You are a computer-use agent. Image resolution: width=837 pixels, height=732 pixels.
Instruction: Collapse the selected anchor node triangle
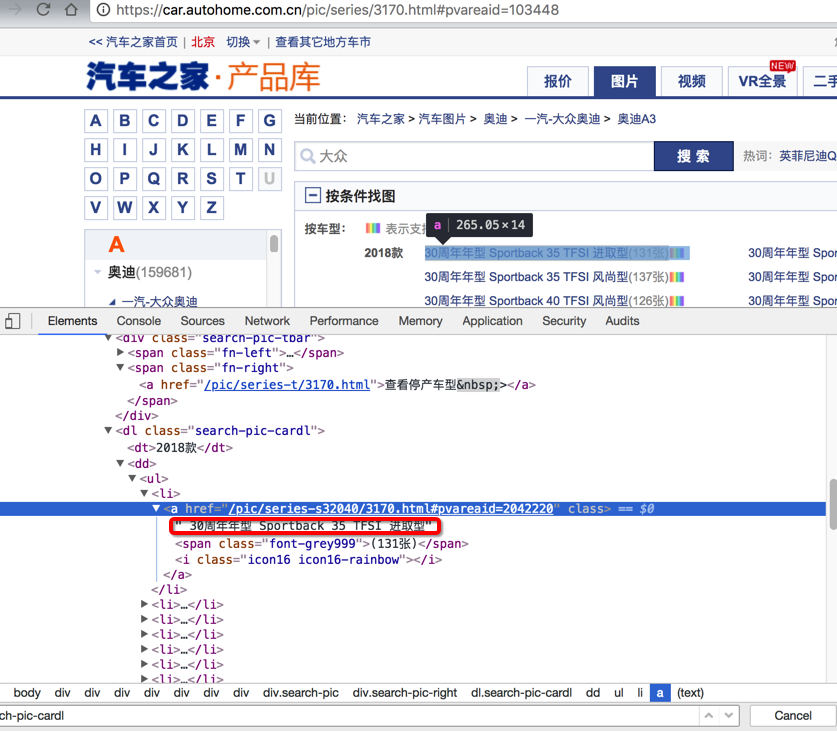[156, 508]
